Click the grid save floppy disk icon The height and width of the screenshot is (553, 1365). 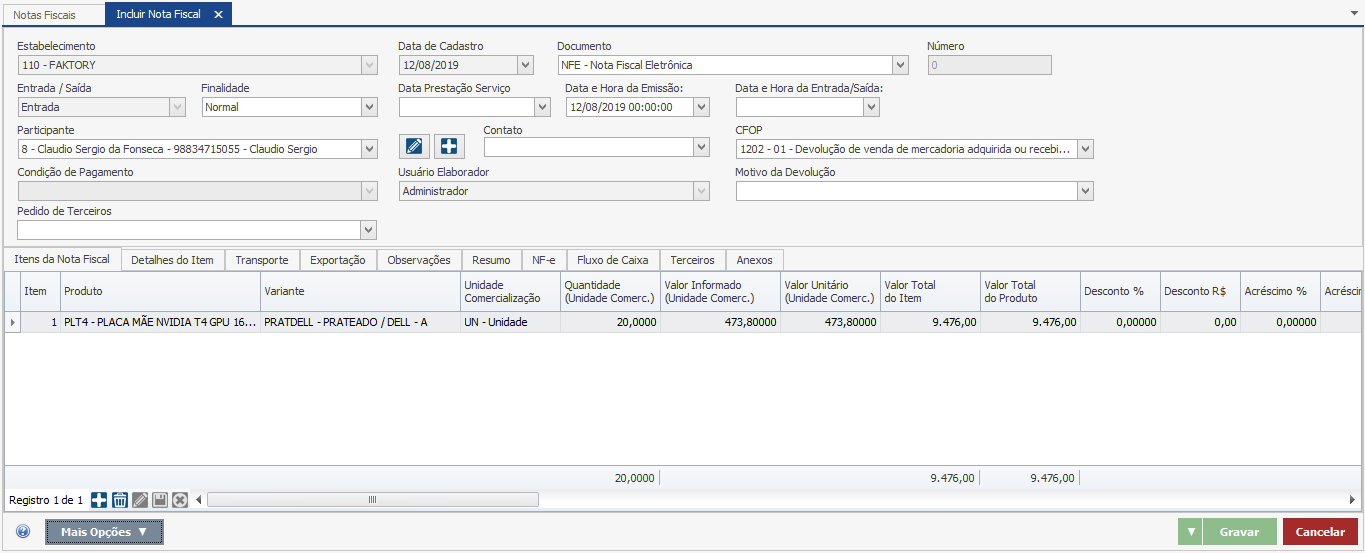160,500
